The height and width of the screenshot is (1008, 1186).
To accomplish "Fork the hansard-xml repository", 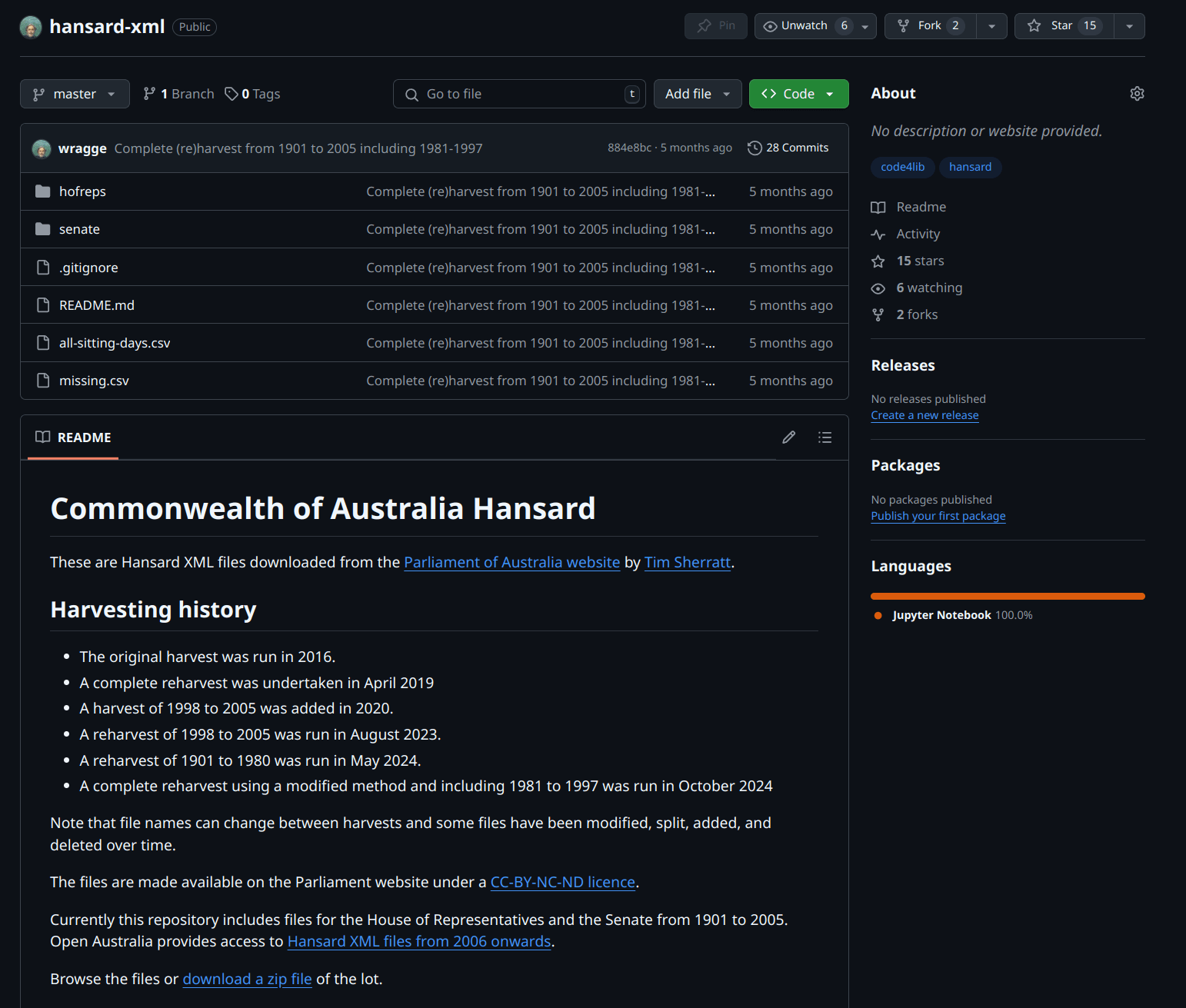I will point(931,26).
